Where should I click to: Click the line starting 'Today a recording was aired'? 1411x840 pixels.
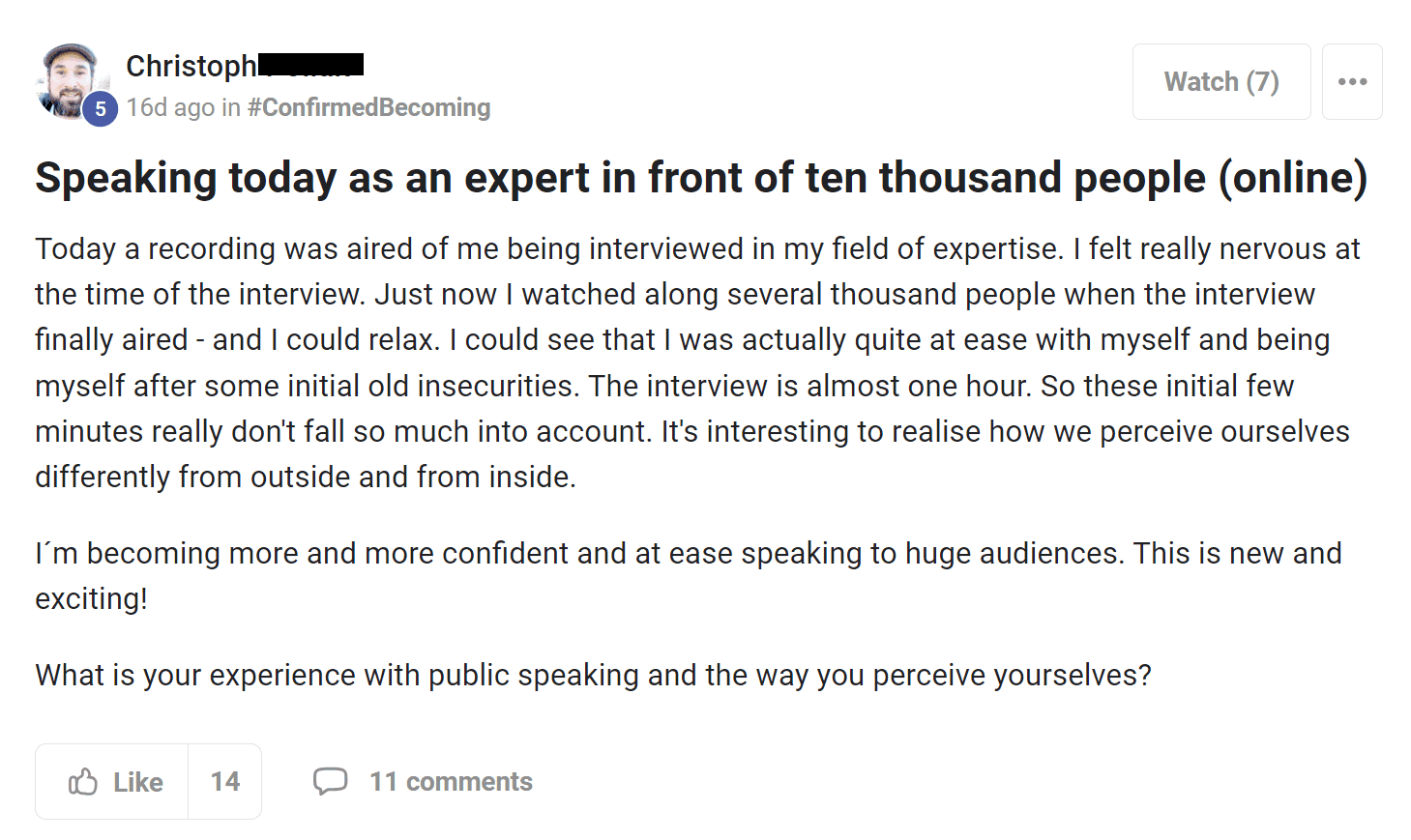(697, 249)
